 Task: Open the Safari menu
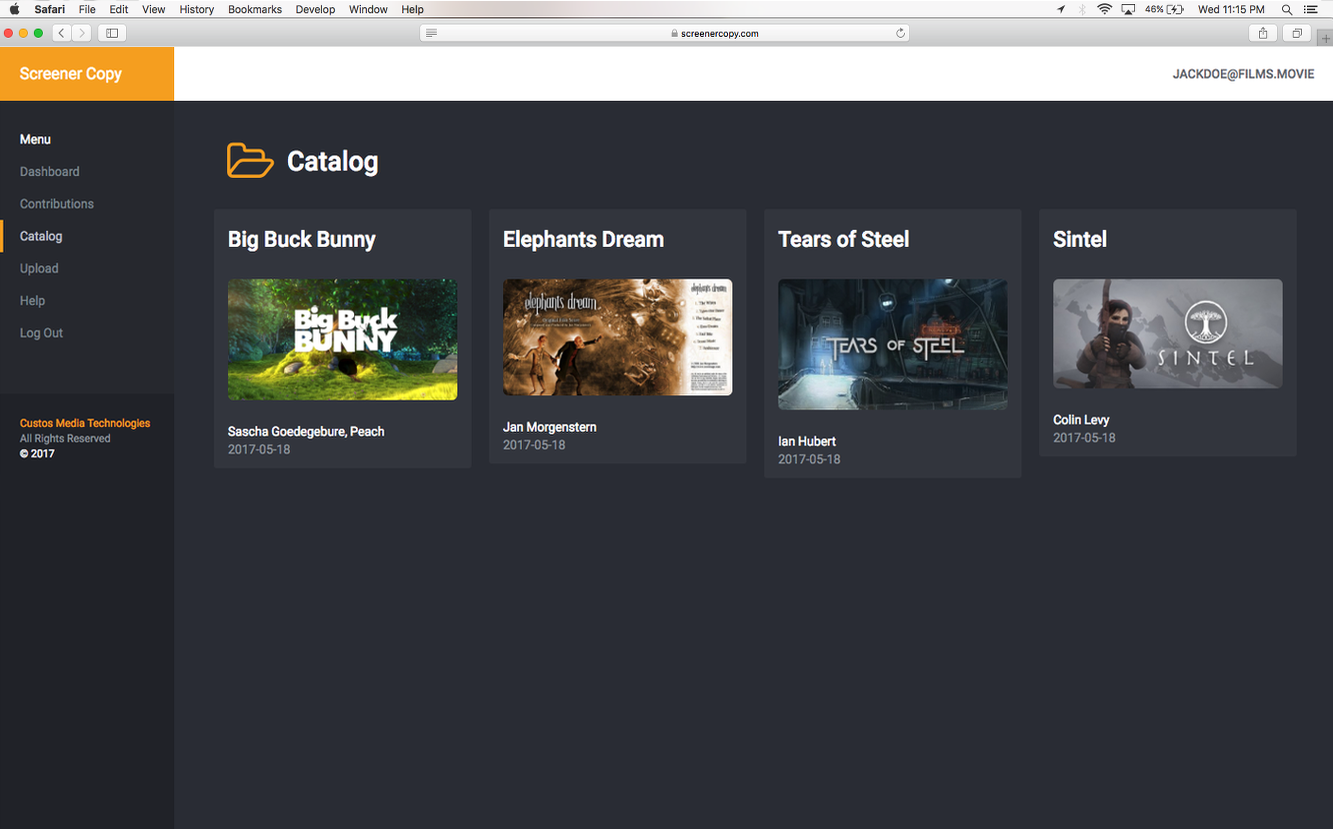pos(50,9)
